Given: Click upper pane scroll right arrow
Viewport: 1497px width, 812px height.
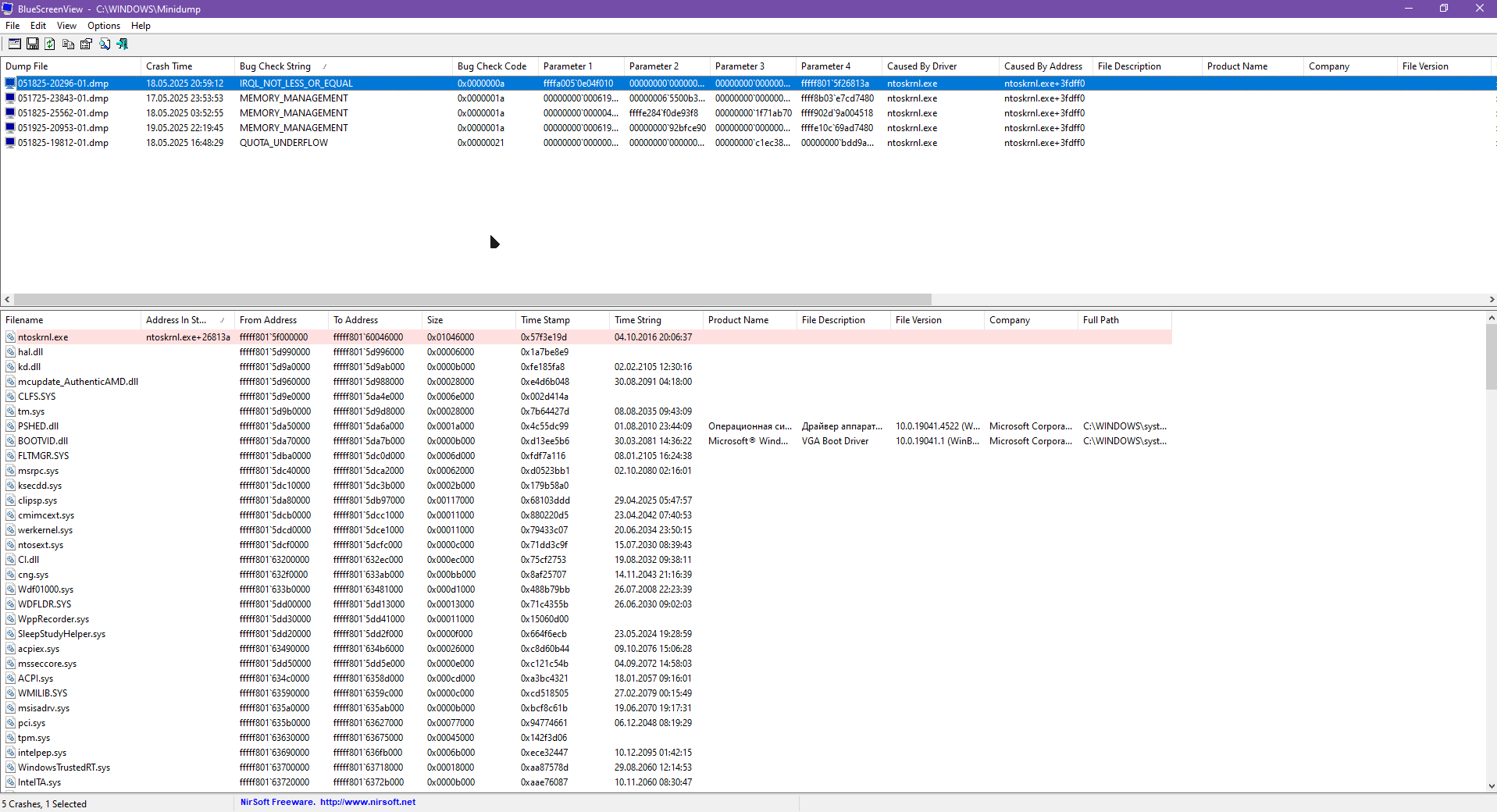Looking at the screenshot, I should 1491,300.
